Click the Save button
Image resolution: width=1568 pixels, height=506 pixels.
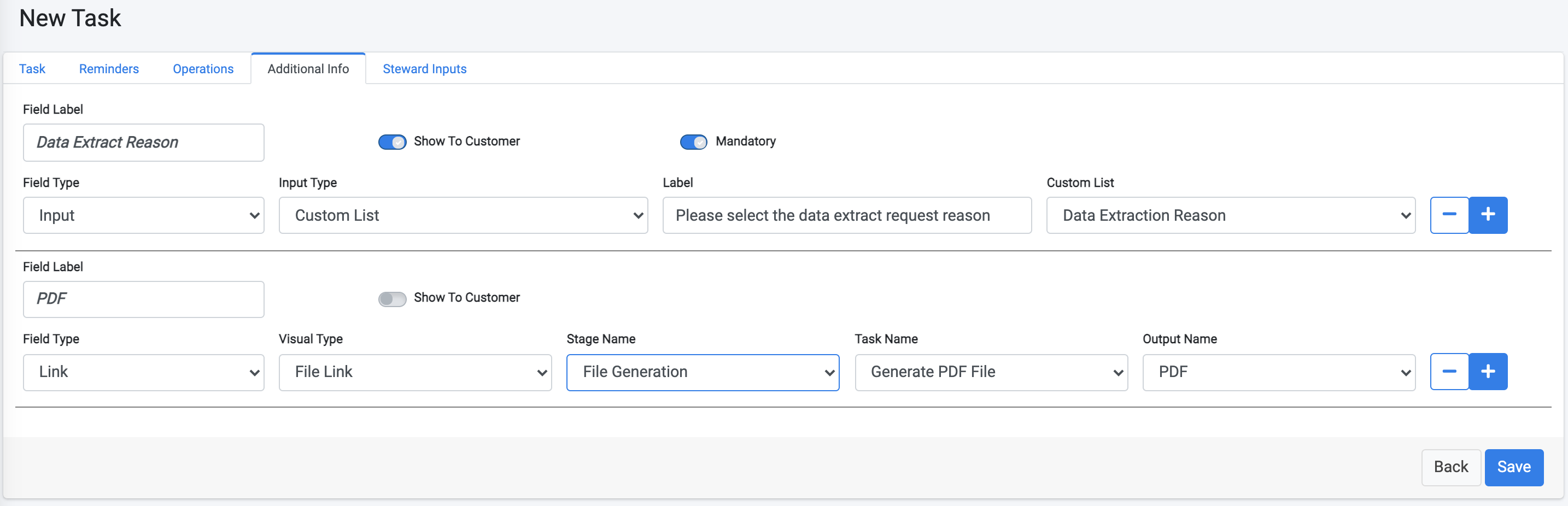pos(1514,467)
